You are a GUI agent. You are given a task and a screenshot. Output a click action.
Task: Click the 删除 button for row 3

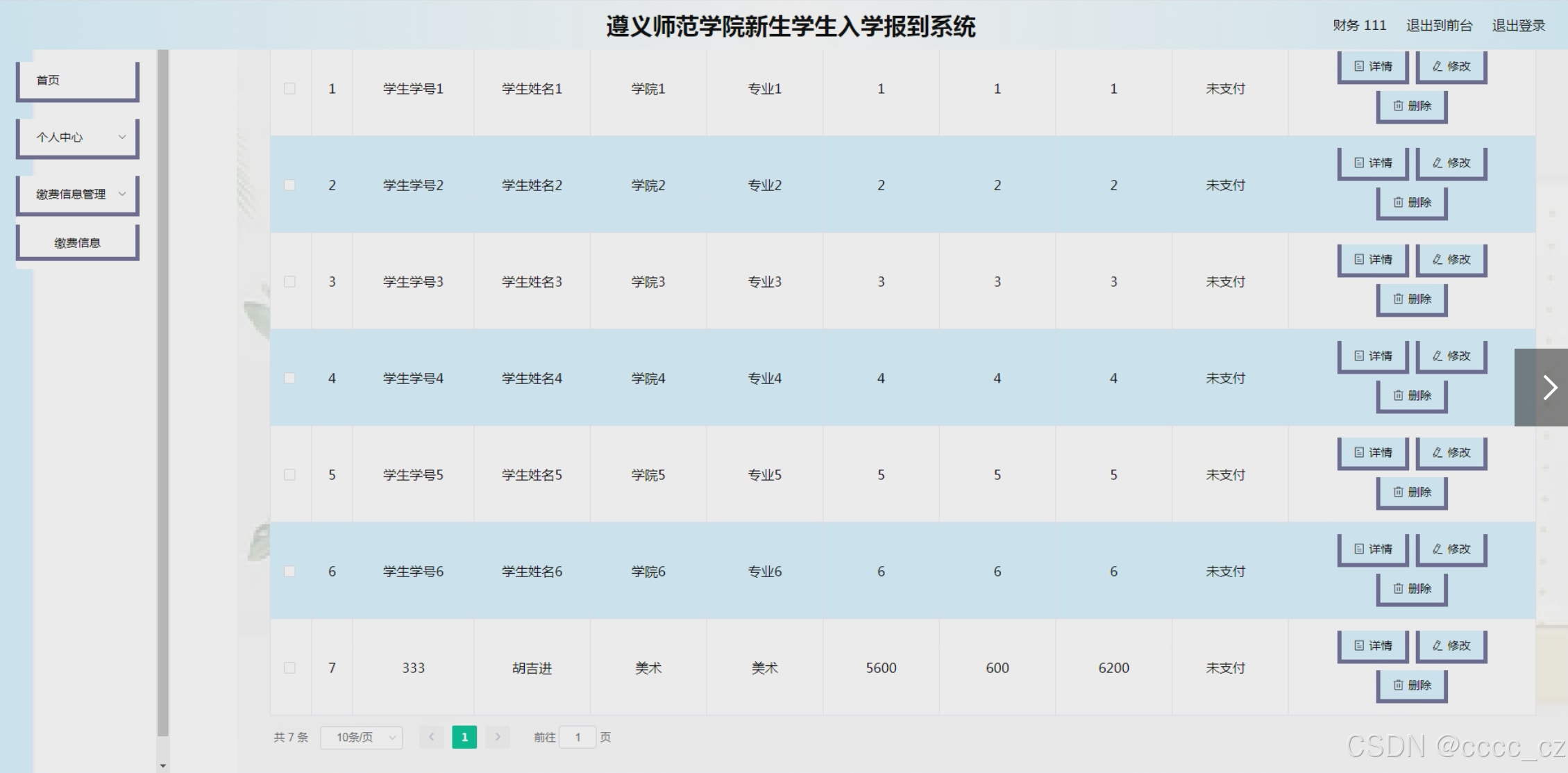pos(1411,299)
